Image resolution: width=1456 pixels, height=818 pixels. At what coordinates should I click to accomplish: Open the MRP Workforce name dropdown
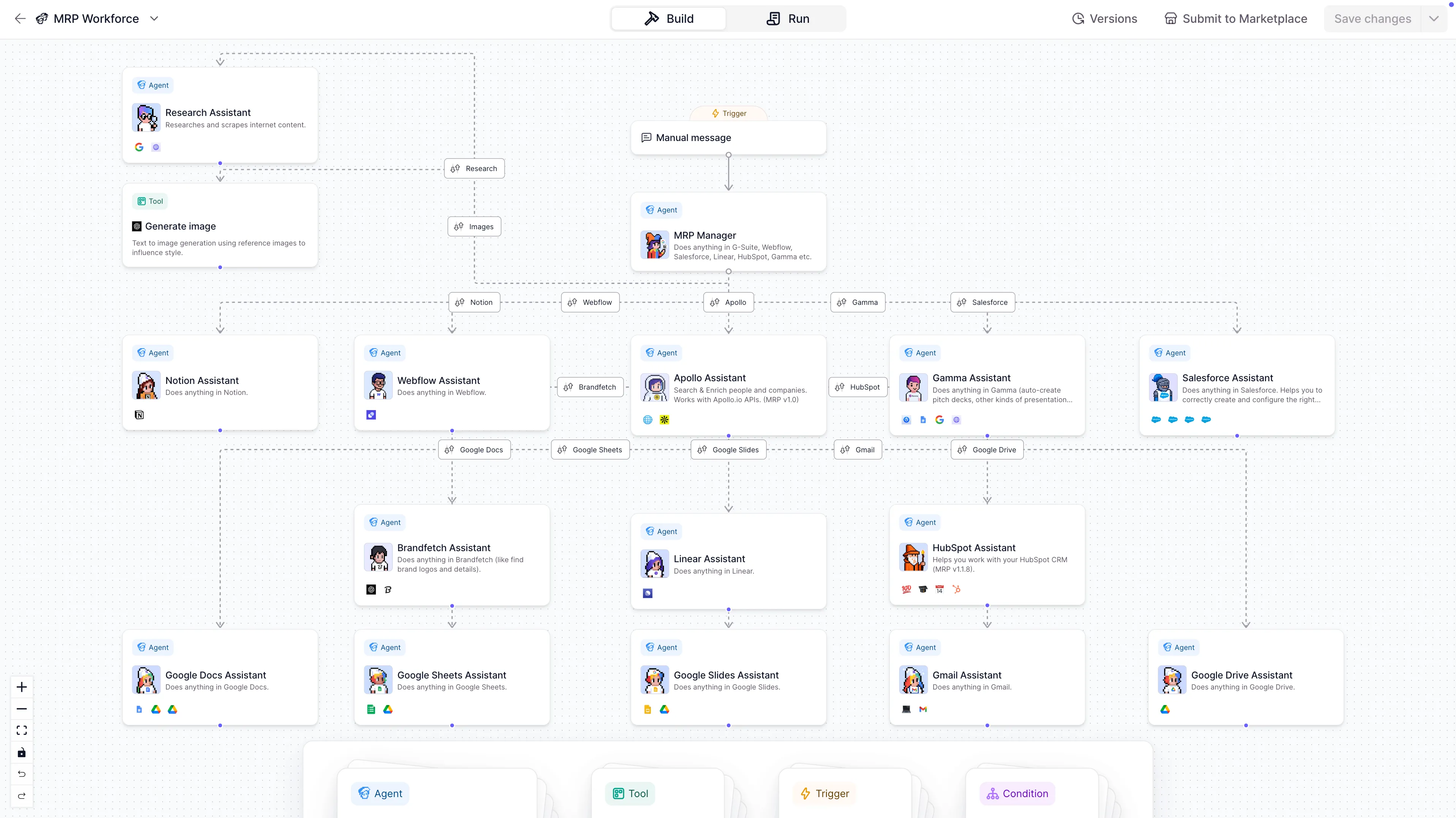(154, 19)
